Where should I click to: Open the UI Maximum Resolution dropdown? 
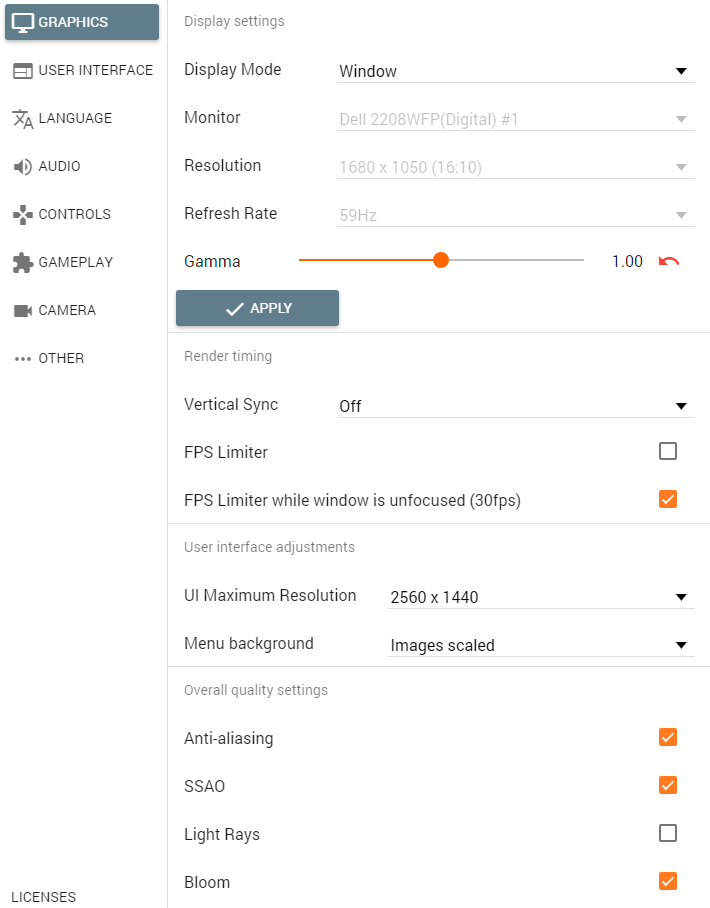[540, 597]
